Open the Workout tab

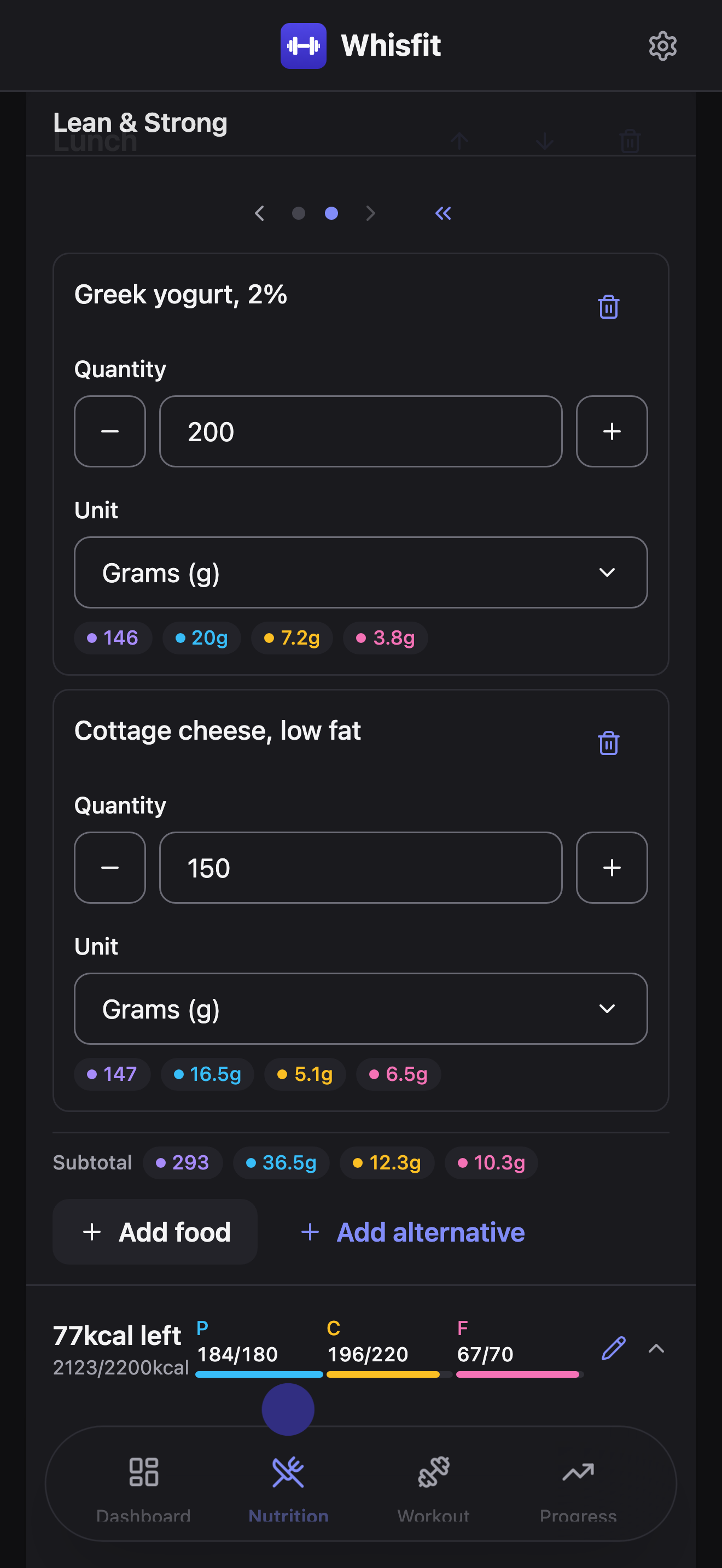433,1487
